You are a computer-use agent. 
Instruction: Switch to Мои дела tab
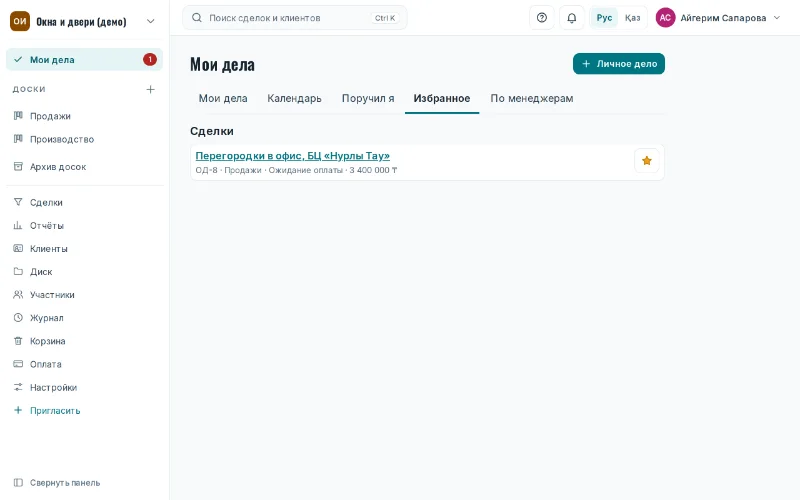(x=223, y=98)
